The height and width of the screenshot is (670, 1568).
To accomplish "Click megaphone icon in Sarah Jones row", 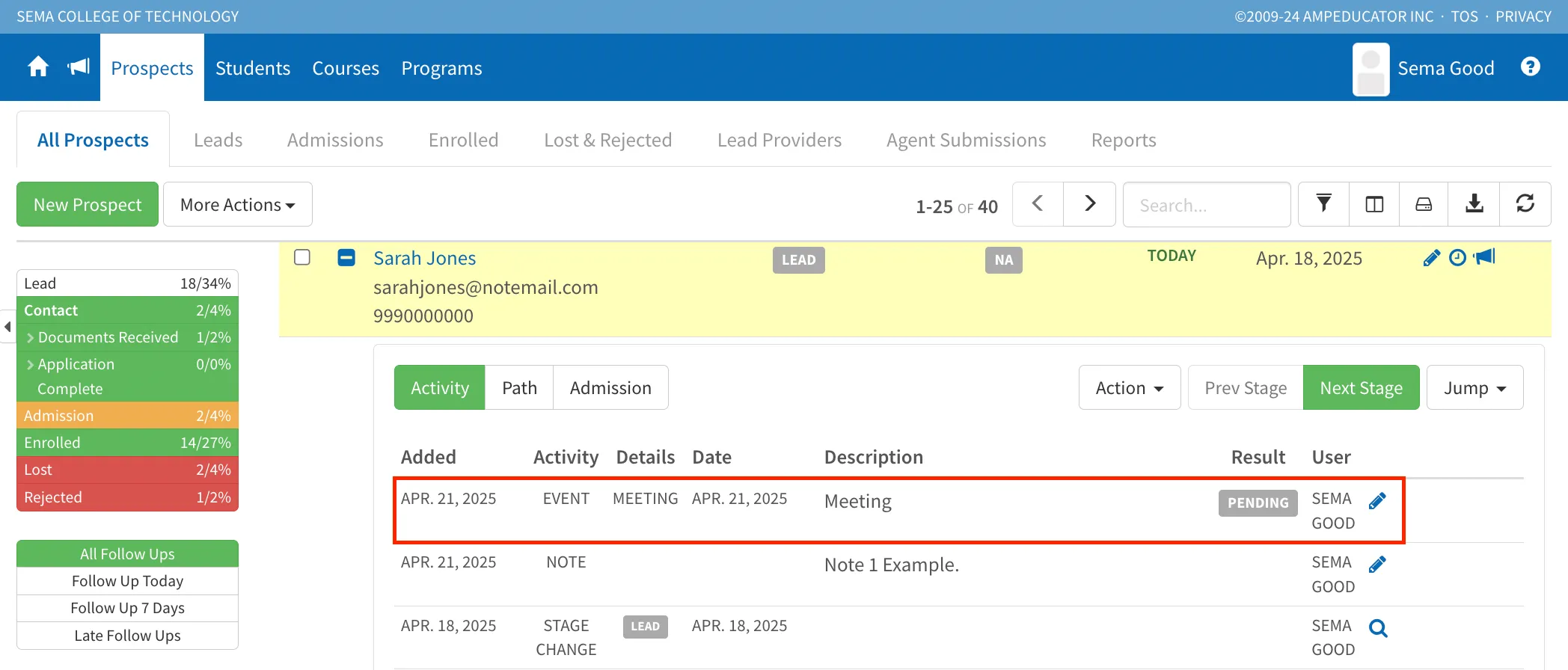I will pos(1484,257).
